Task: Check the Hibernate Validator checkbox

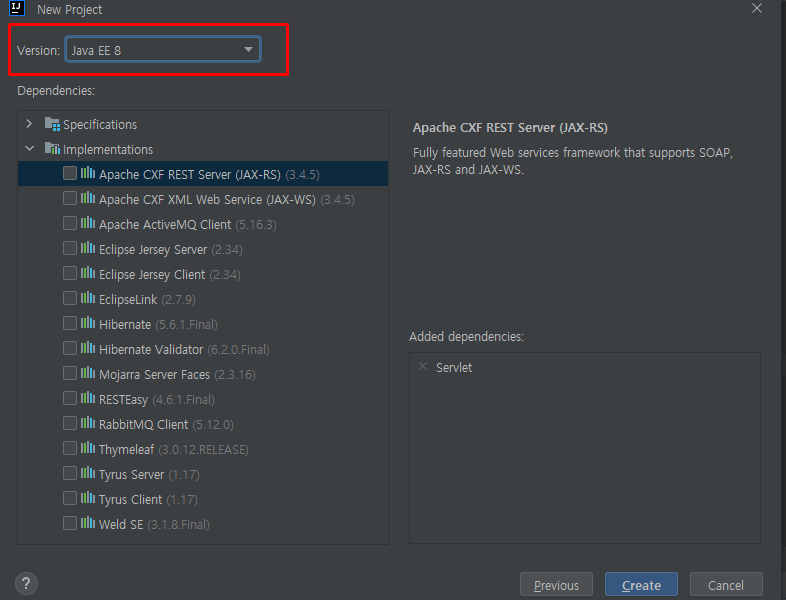Action: [70, 348]
